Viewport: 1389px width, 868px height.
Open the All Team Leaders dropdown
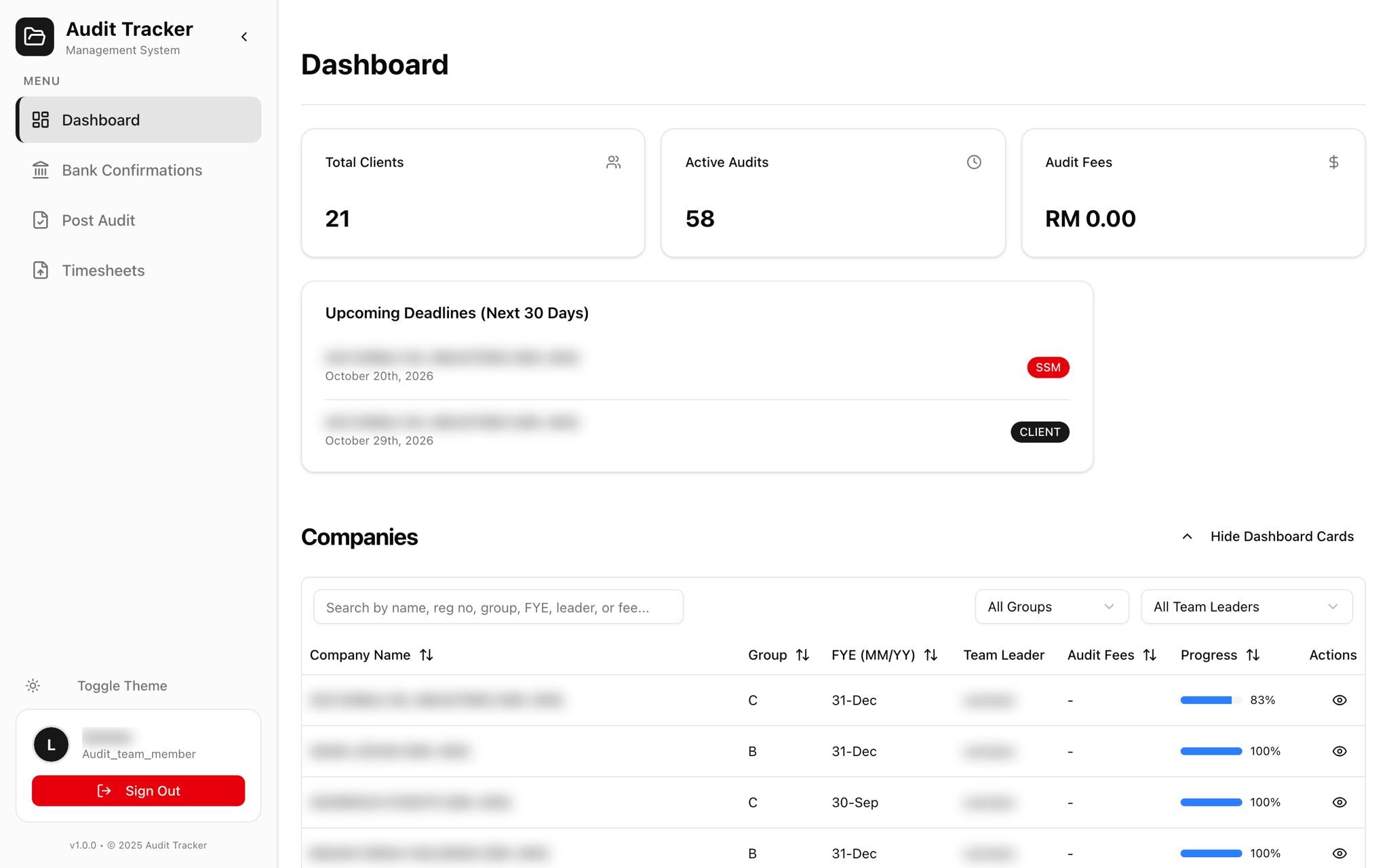(1247, 607)
